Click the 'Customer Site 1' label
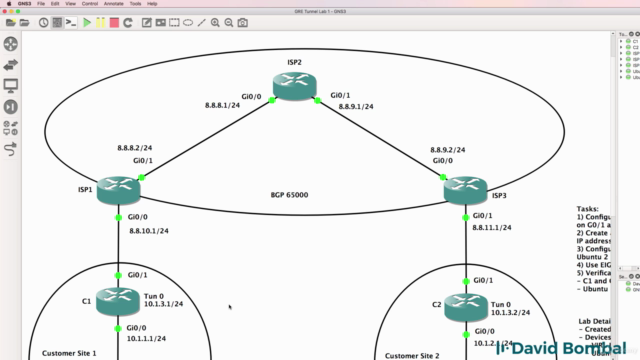 click(x=69, y=353)
